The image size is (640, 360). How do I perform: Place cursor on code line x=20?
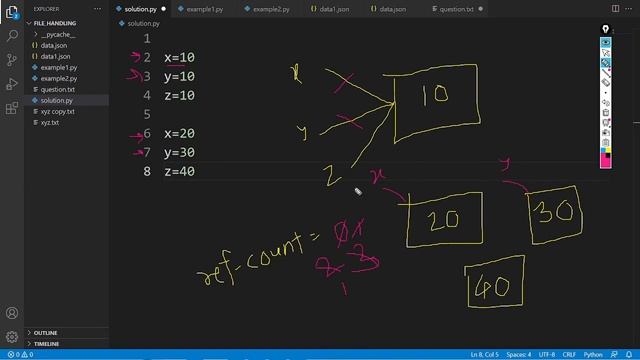180,133
